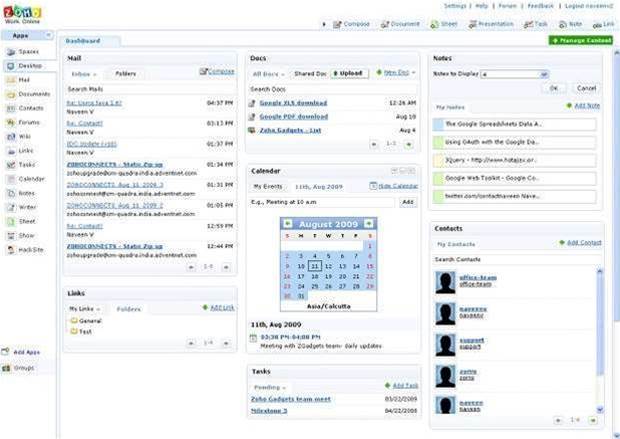
Task: Open Zoho Gadgets team meet task
Action: pyautogui.click(x=291, y=399)
